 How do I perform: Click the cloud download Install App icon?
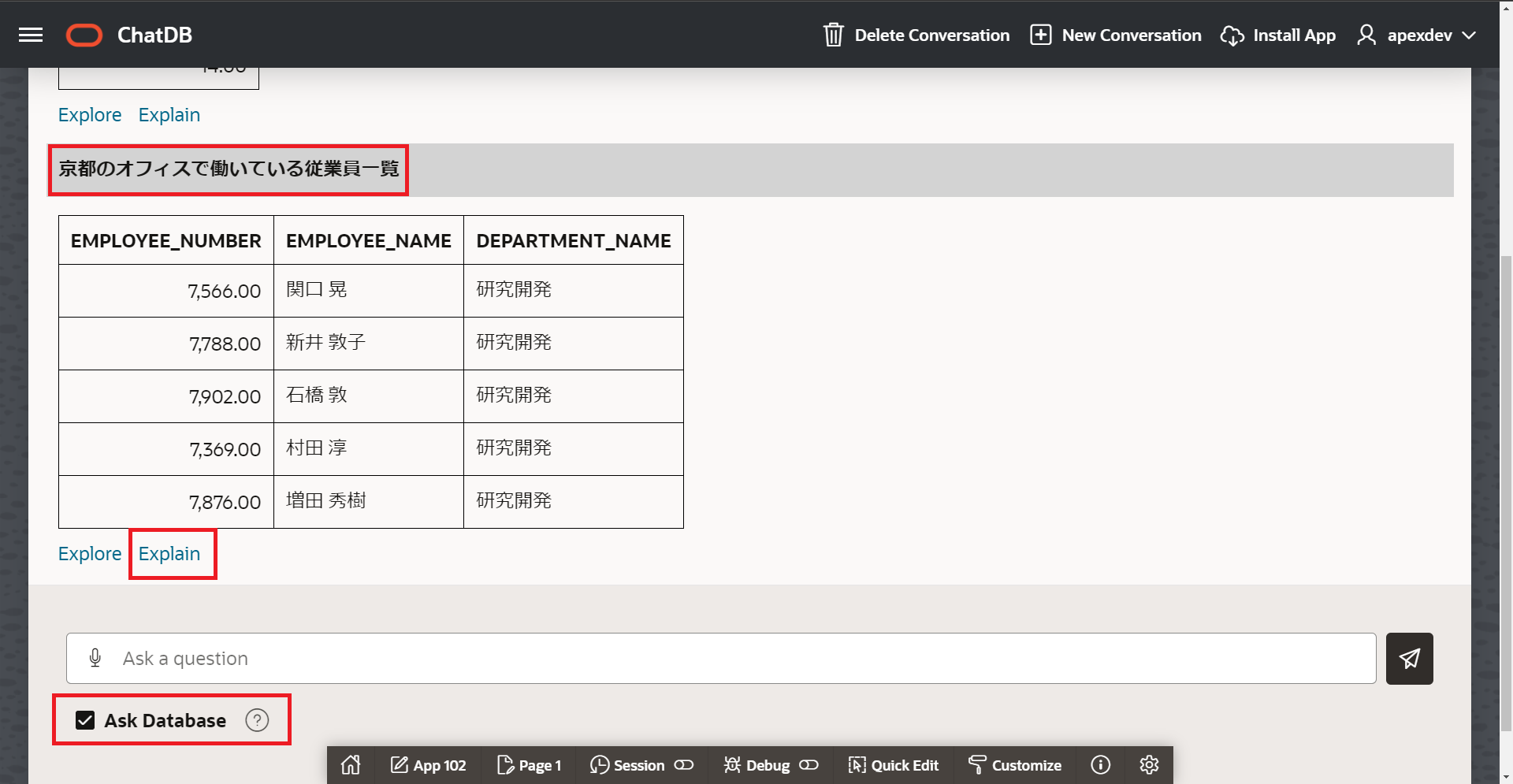point(1232,35)
